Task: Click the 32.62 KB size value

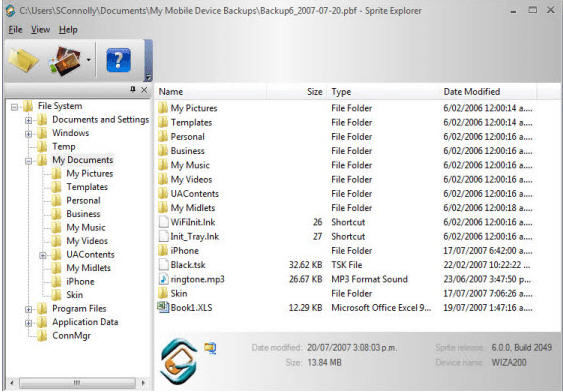Action: click(306, 265)
